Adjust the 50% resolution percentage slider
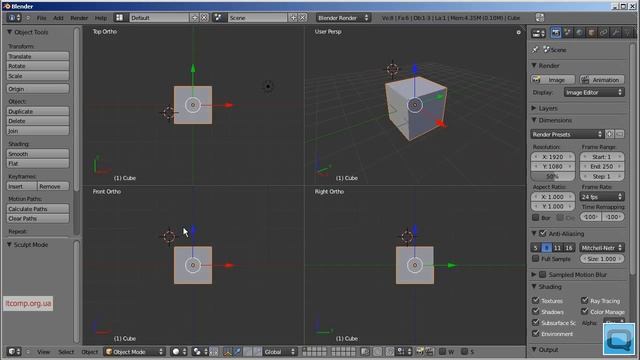Screen dimensions: 640x360 [x=553, y=176]
